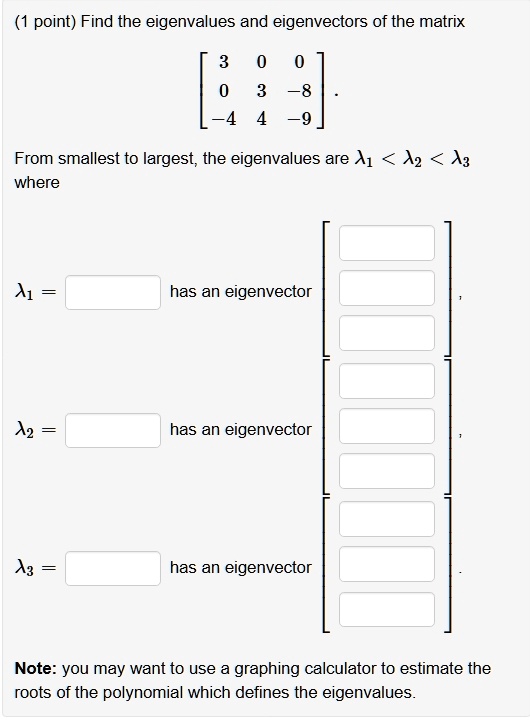Click middle entry of λ2 eigenvector
Viewport: 530px width, 721px height.
pos(387,426)
